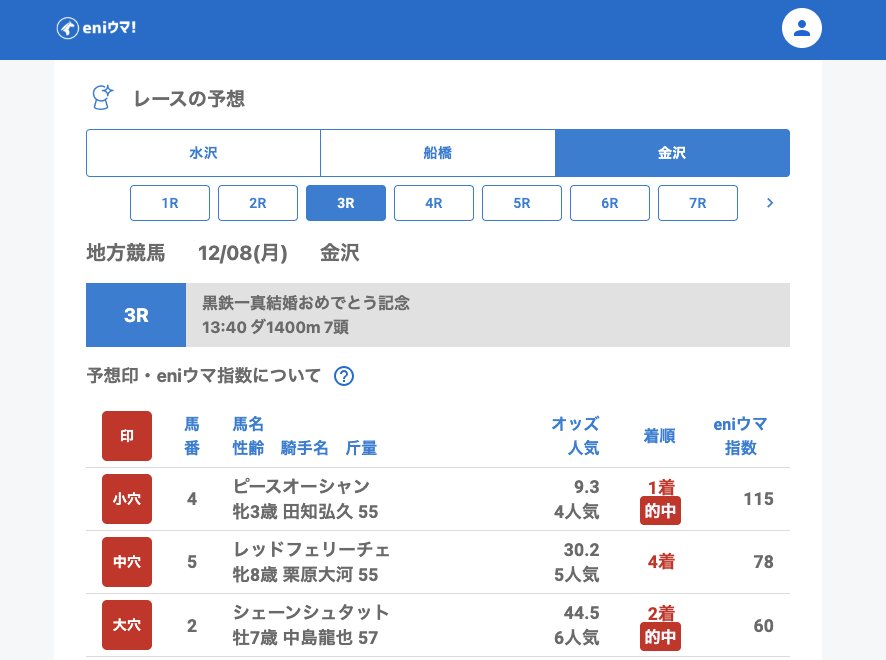Image resolution: width=886 pixels, height=660 pixels.
Task: Go to race 5R
Action: coord(522,203)
